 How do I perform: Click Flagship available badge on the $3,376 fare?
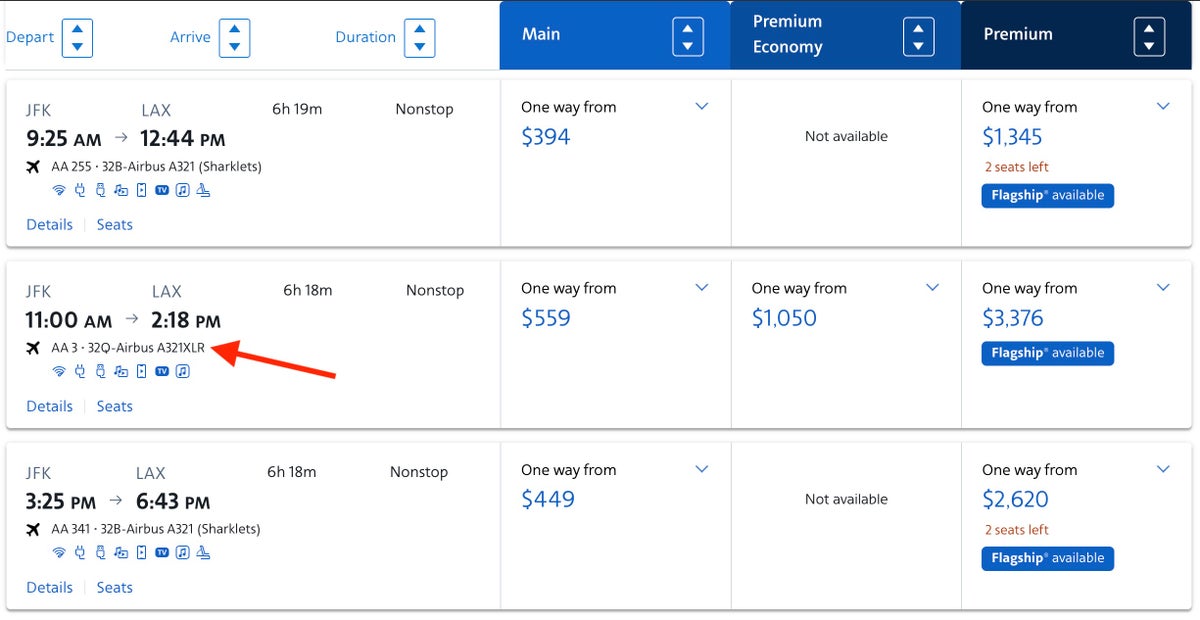pyautogui.click(x=1047, y=353)
